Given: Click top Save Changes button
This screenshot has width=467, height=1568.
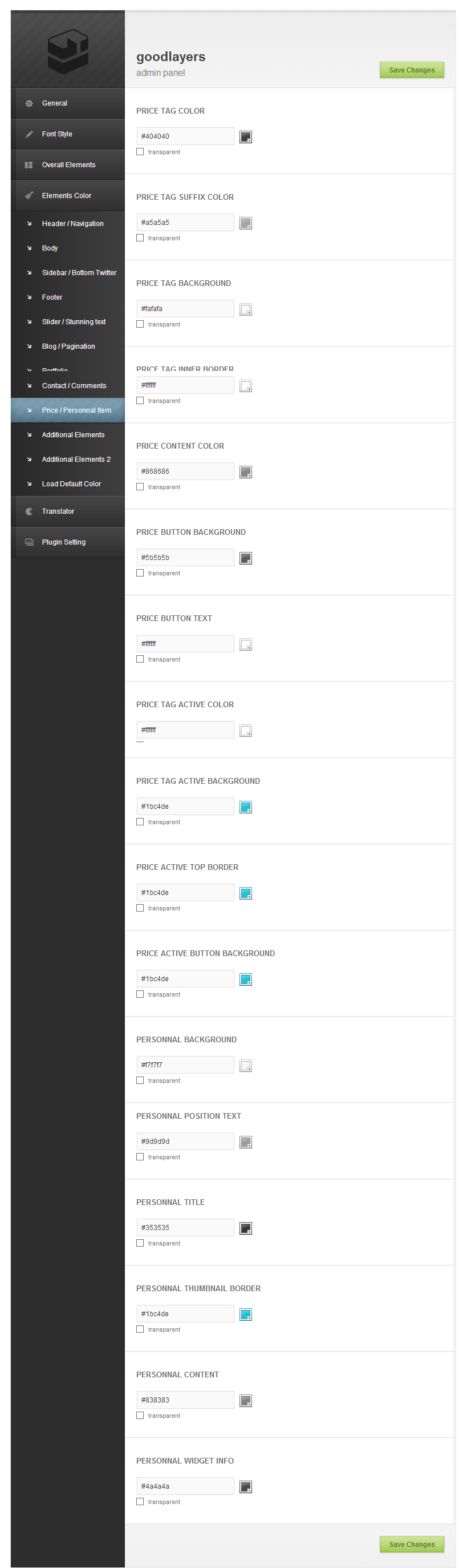Looking at the screenshot, I should pos(412,70).
